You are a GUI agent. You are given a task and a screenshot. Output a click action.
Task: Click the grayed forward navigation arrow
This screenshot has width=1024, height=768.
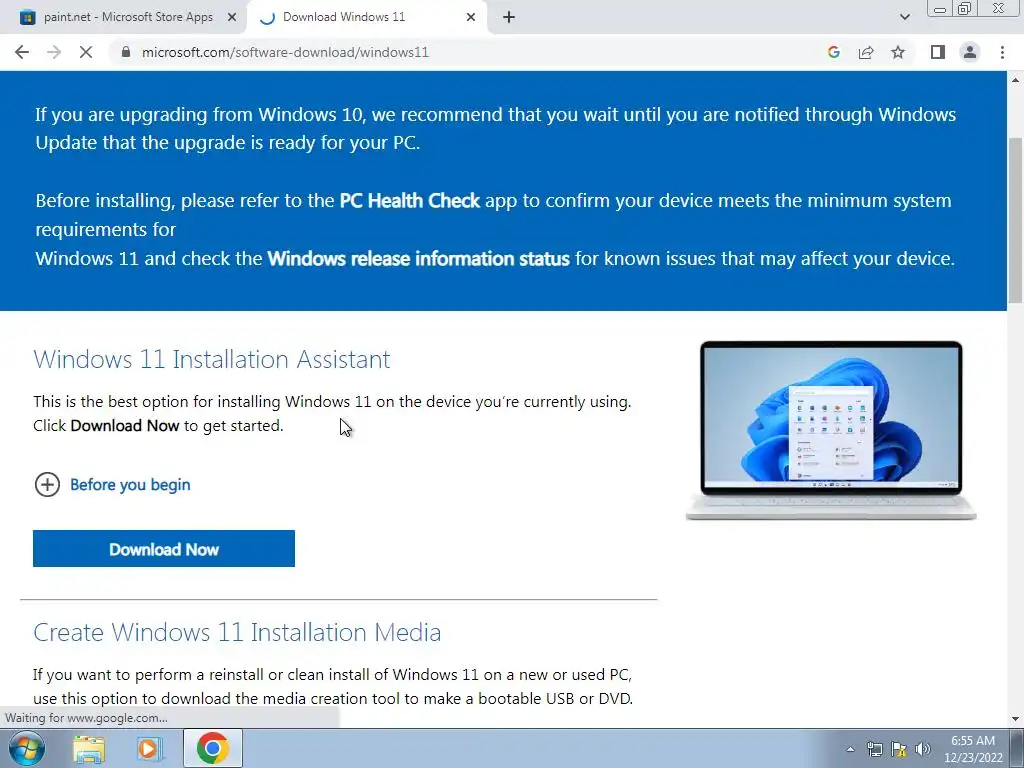[54, 52]
